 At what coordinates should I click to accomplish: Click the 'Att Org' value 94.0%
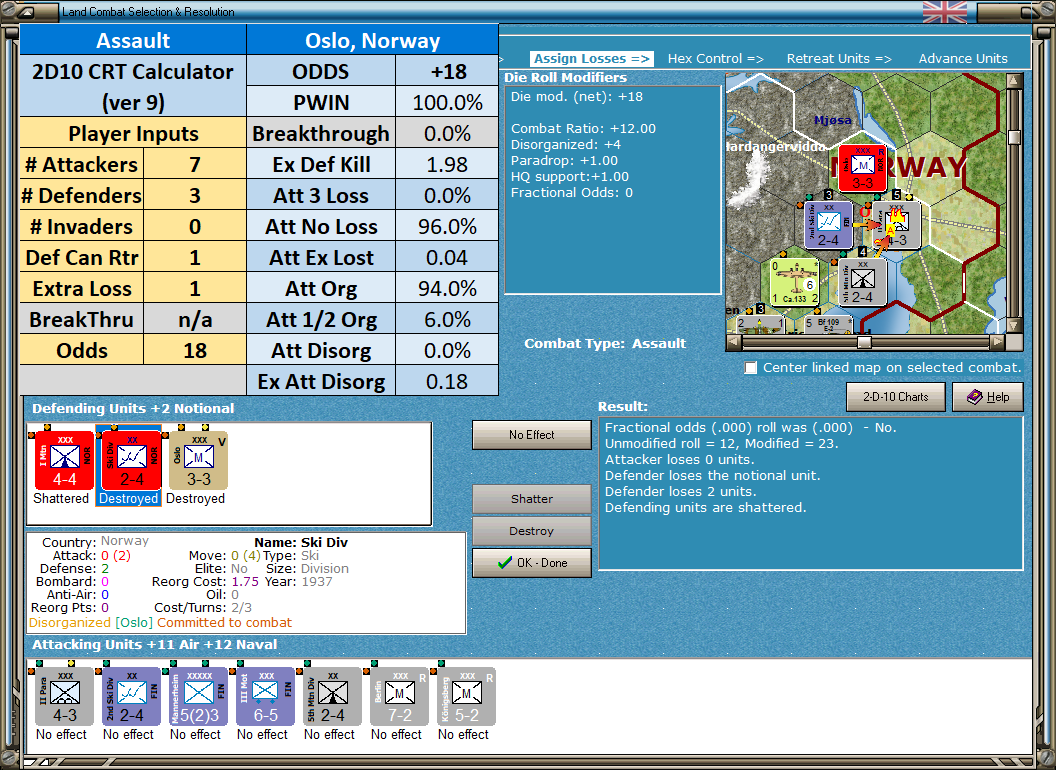(x=447, y=288)
